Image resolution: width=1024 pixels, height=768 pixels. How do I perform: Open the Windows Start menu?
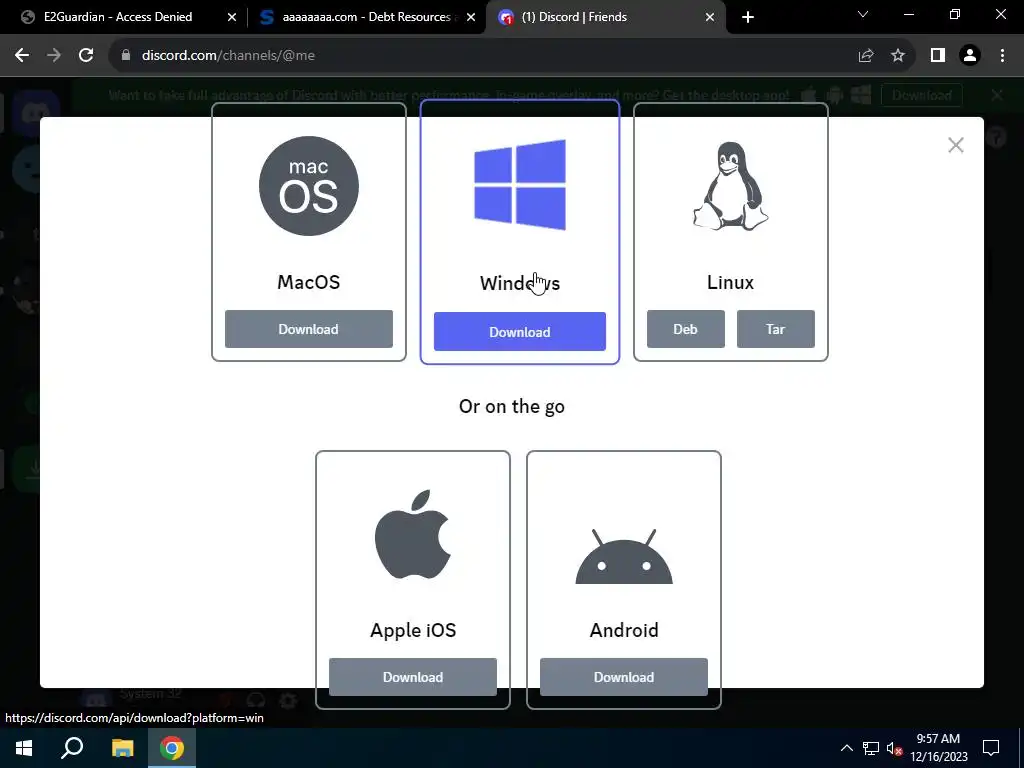[x=24, y=748]
